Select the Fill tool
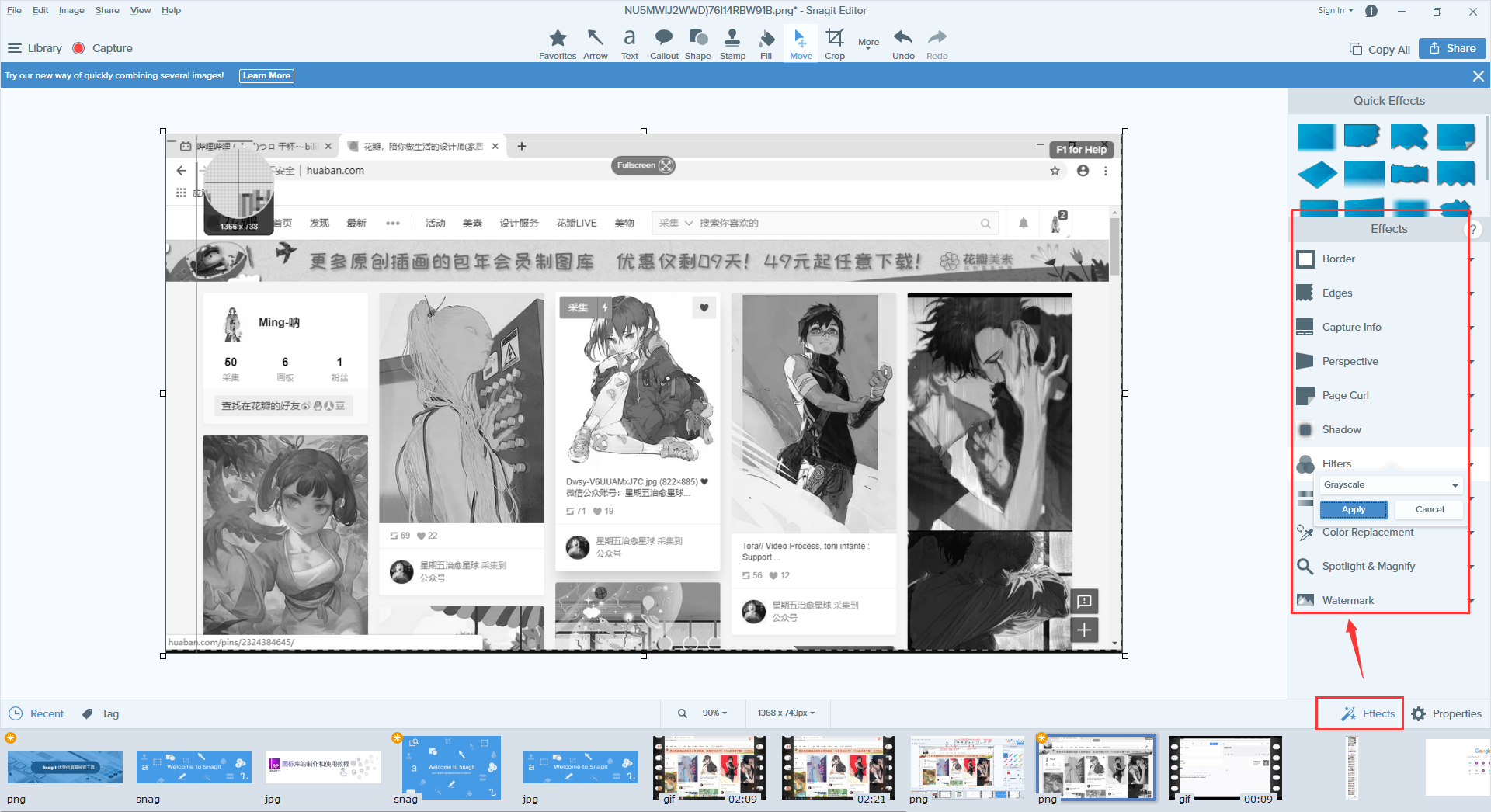 (x=766, y=44)
